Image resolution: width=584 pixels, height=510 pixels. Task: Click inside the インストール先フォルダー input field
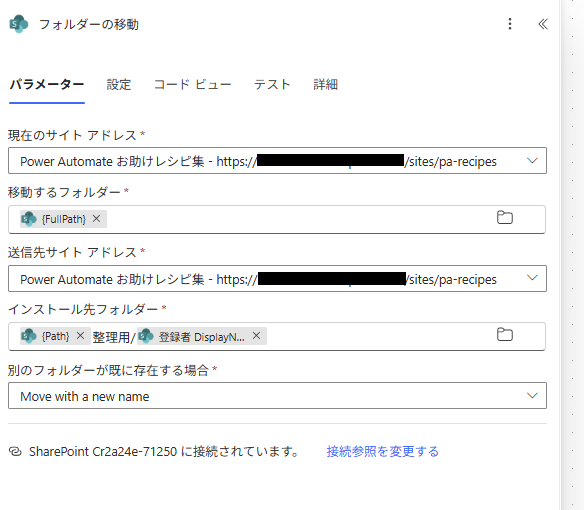coord(277,336)
